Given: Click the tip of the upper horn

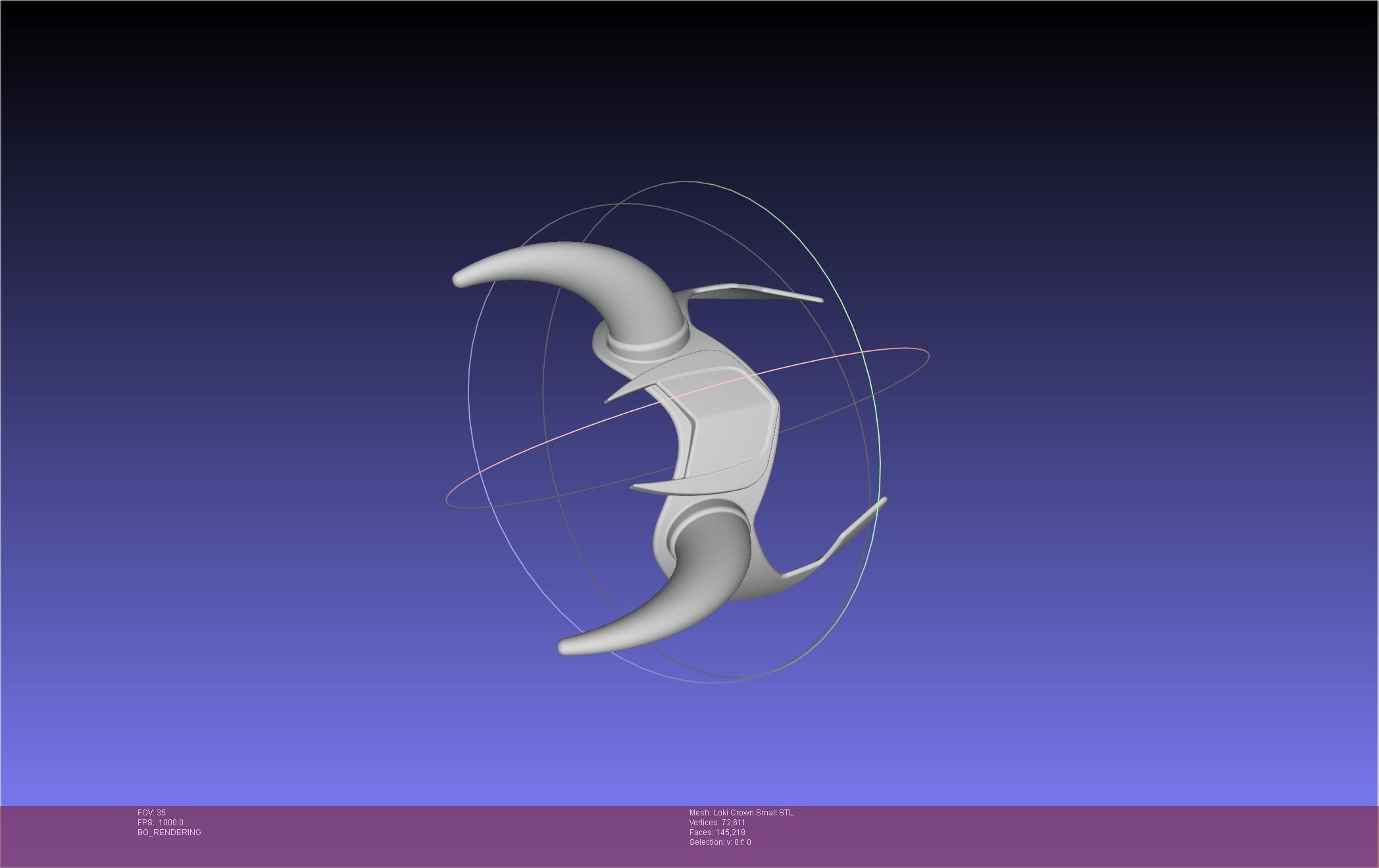Looking at the screenshot, I should point(459,279).
